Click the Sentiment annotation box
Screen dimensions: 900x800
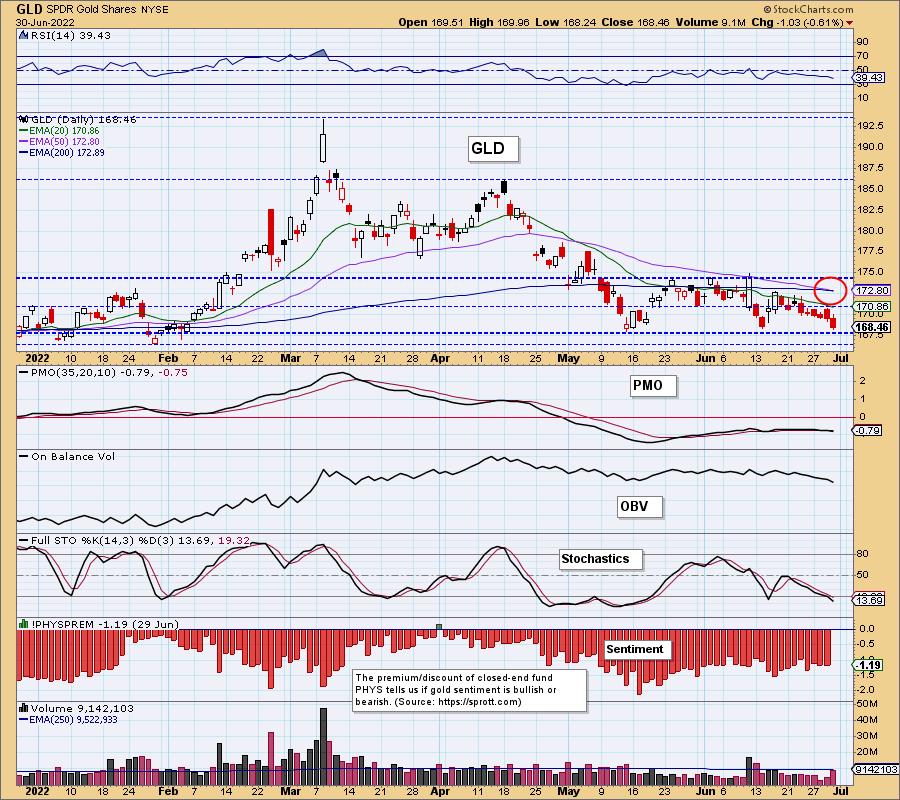(639, 649)
